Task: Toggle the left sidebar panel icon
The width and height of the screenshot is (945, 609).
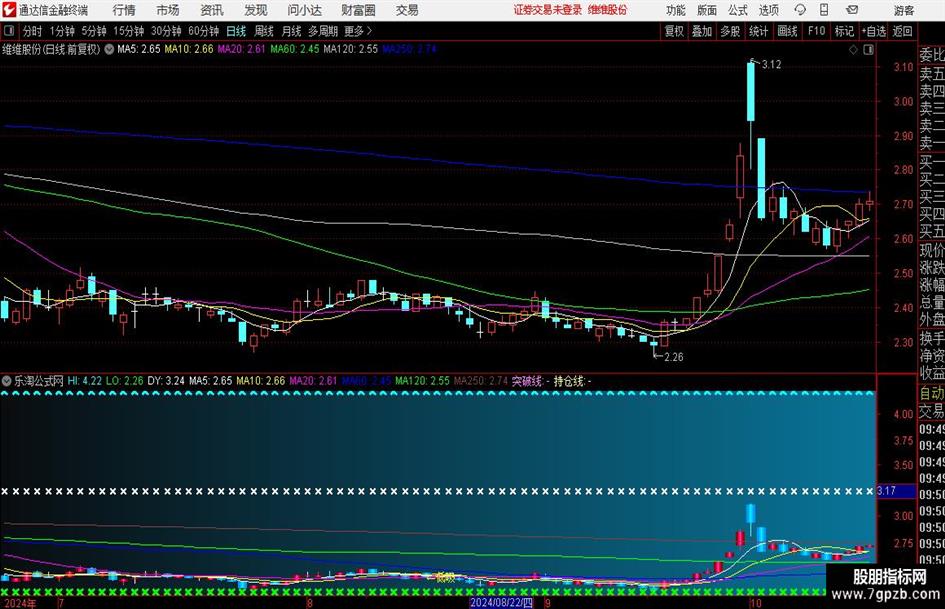Action: pyautogui.click(x=9, y=31)
